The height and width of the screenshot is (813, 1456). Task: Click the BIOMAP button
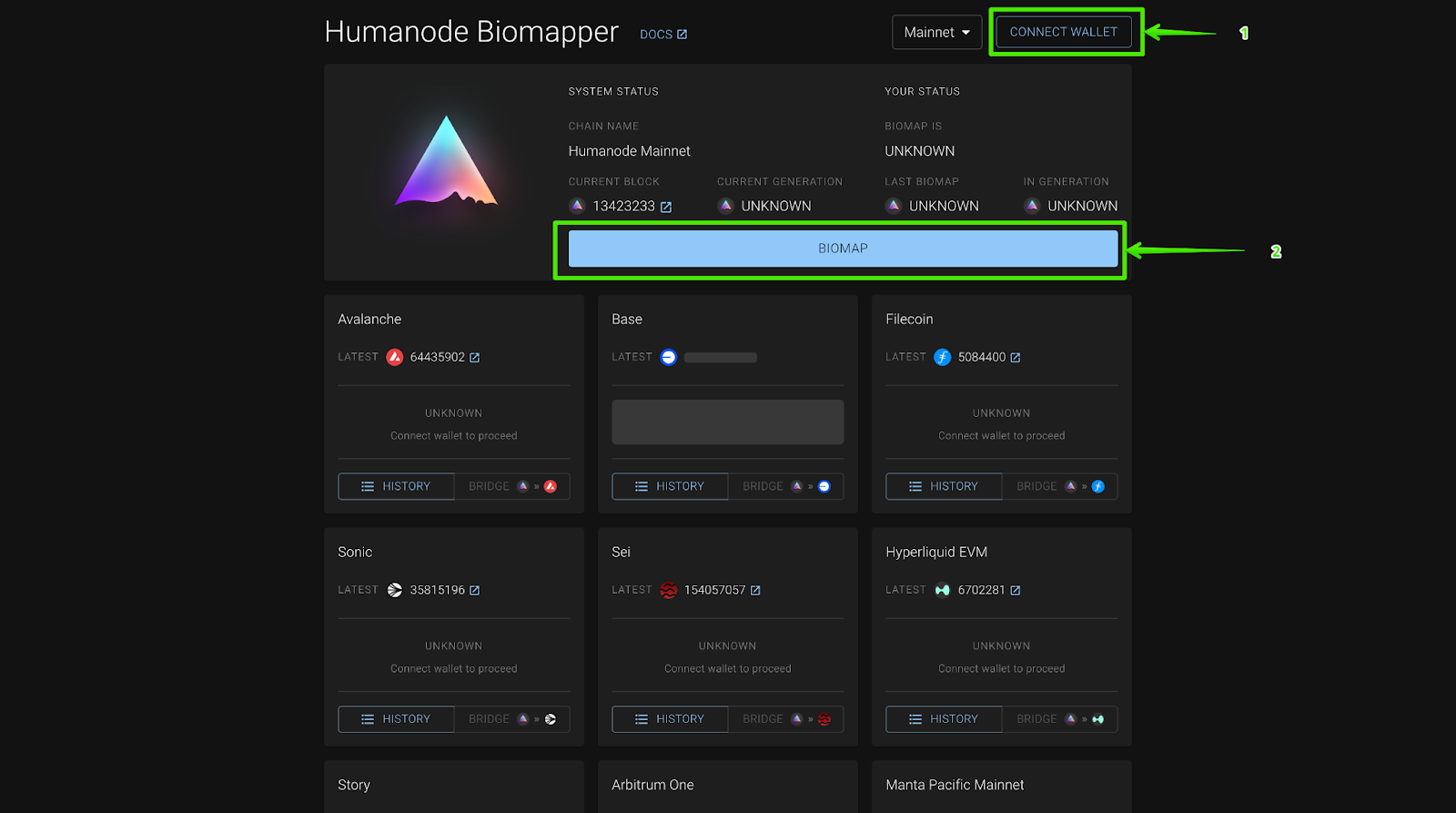click(843, 249)
